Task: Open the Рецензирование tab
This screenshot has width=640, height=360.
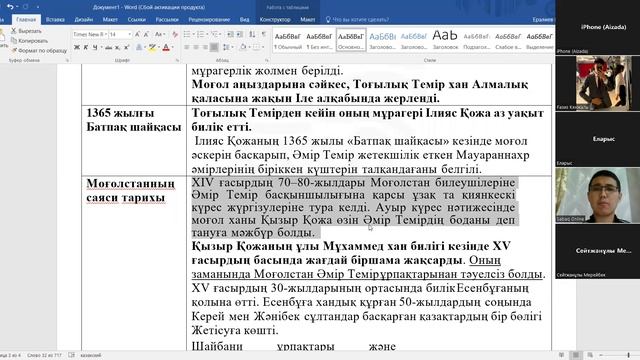Action: tap(209, 19)
